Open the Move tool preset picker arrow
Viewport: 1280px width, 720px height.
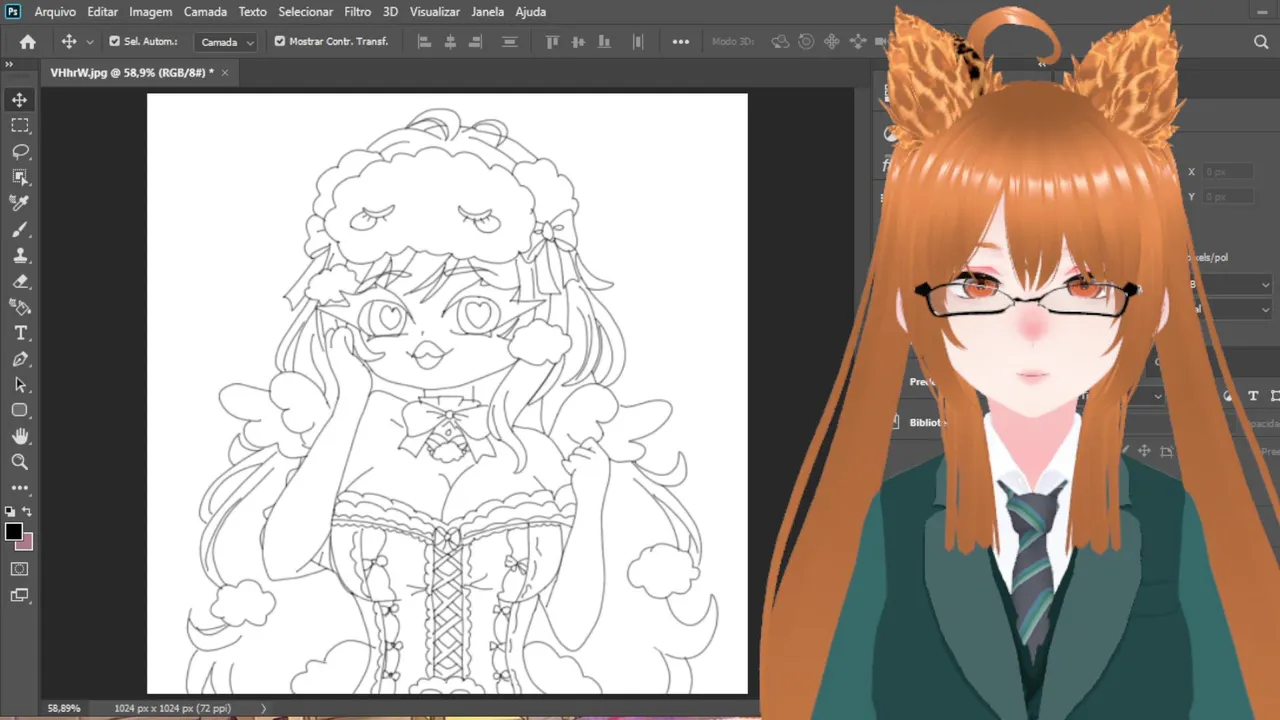tap(90, 42)
